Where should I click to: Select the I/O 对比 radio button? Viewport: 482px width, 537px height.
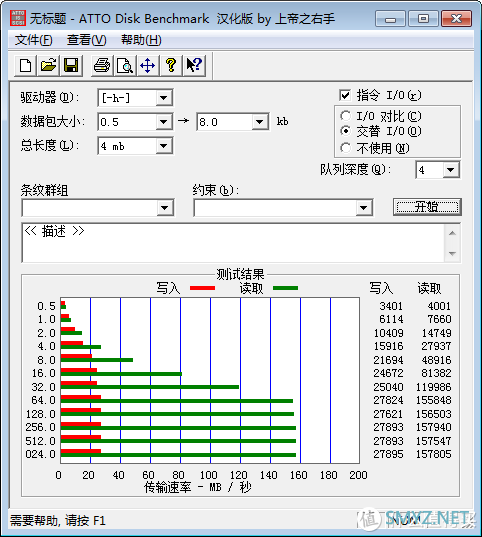click(346, 116)
